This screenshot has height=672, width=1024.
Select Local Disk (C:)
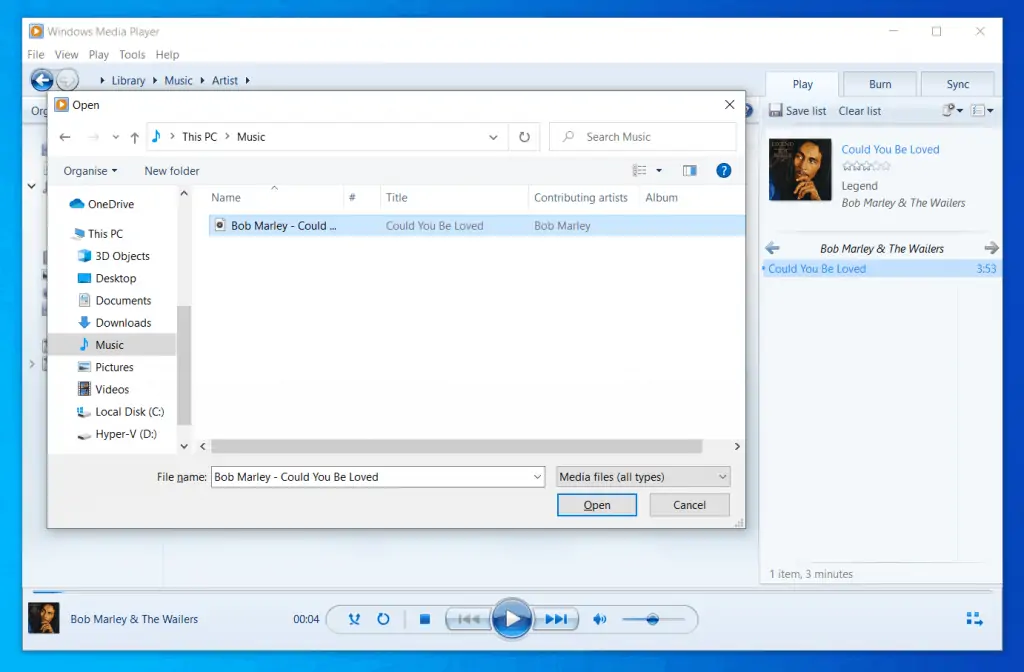click(120, 412)
